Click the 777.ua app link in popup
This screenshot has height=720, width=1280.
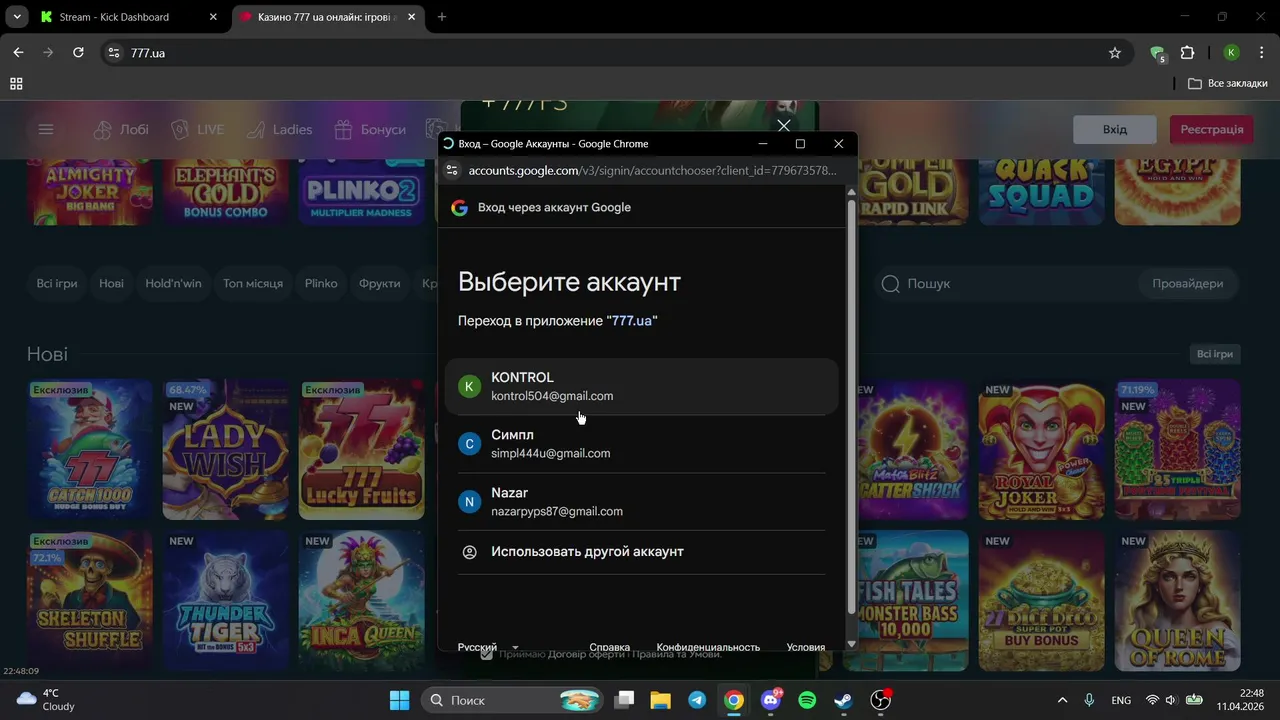[632, 321]
